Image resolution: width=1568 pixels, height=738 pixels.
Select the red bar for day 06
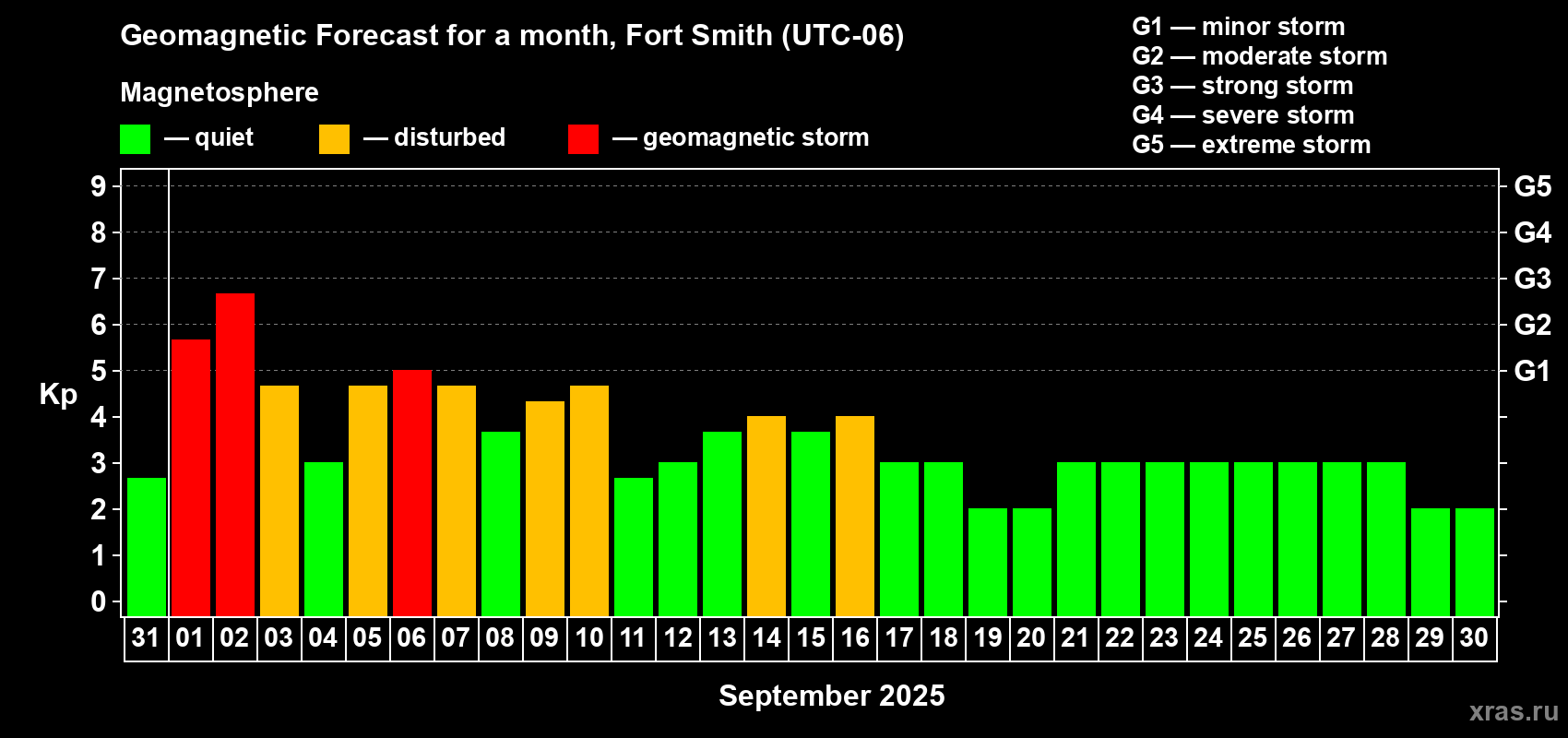[412, 493]
